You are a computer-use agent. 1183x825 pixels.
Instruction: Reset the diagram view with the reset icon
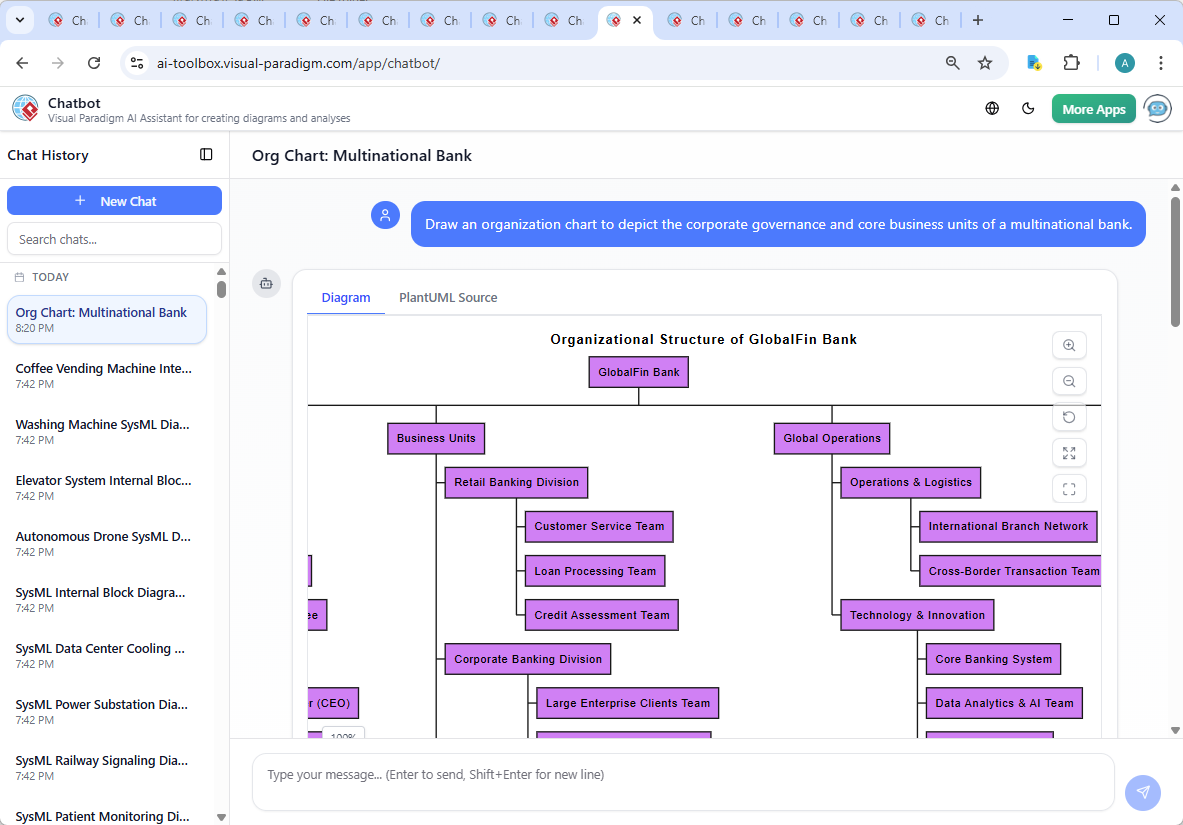(x=1069, y=417)
